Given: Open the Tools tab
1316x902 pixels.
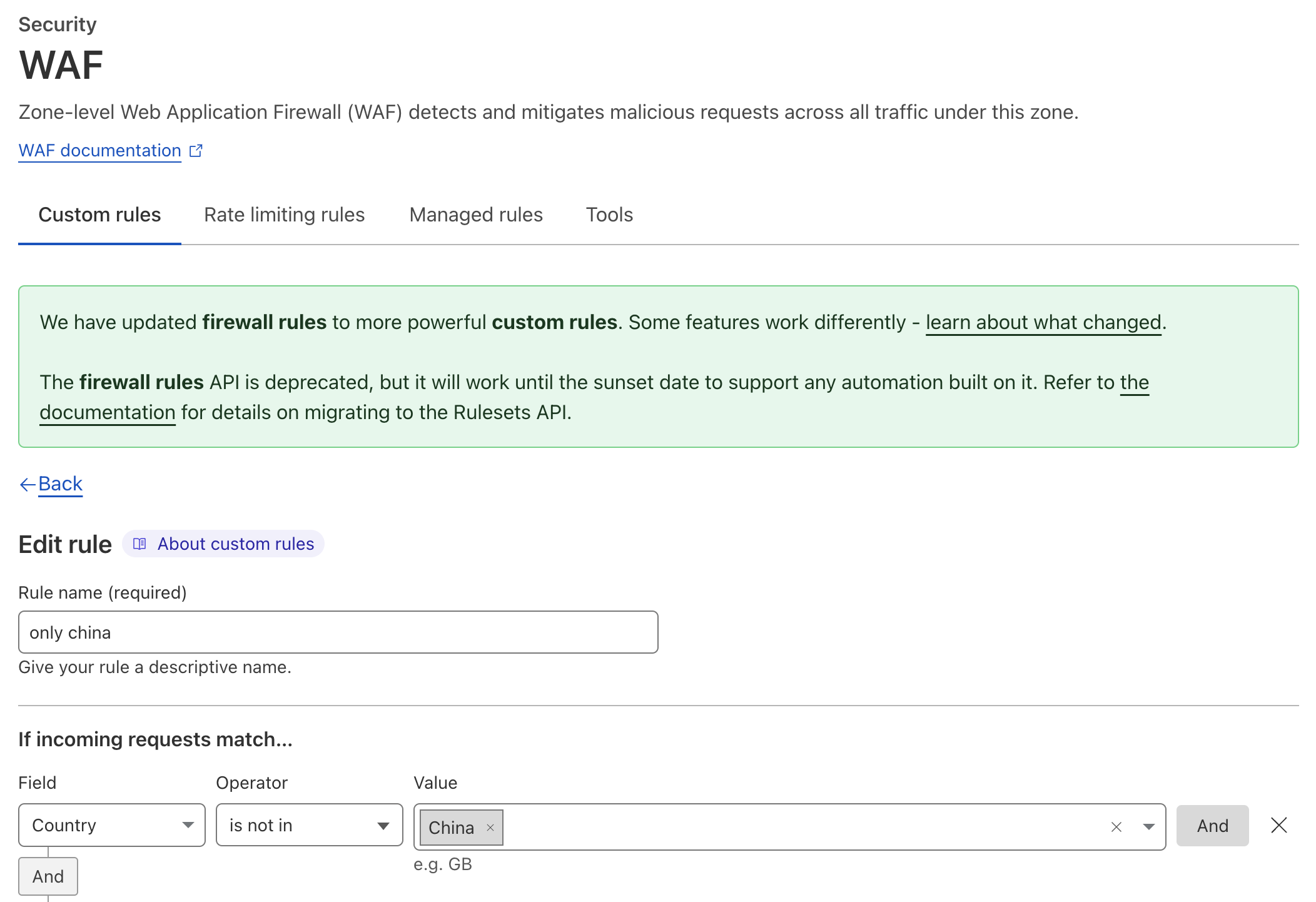Looking at the screenshot, I should [x=609, y=215].
